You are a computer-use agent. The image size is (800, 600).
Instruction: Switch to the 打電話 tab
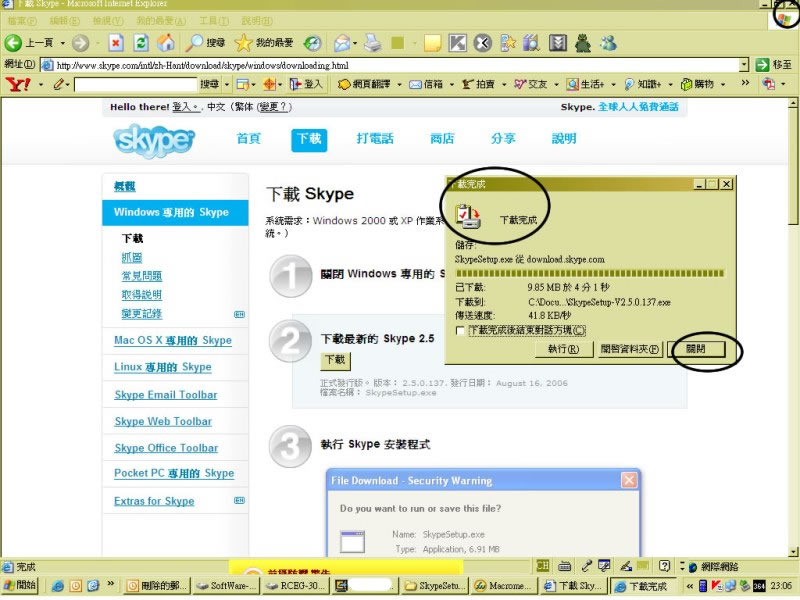click(375, 139)
